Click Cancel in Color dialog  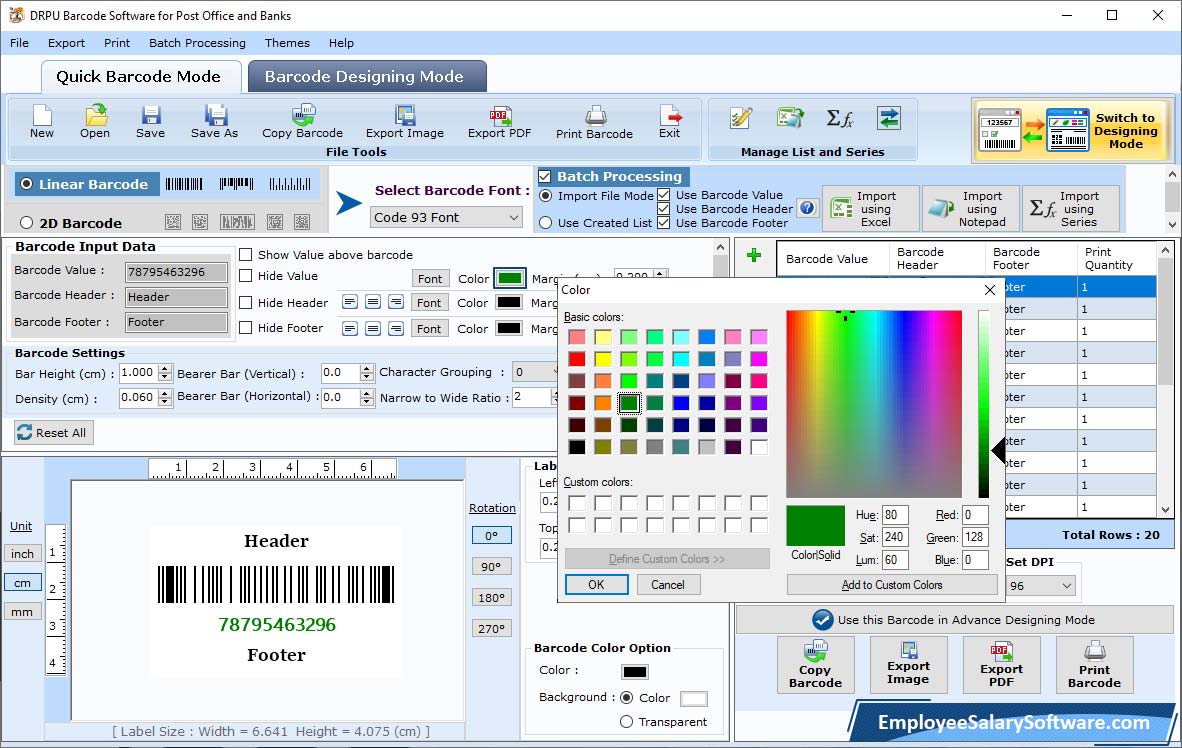[x=668, y=584]
